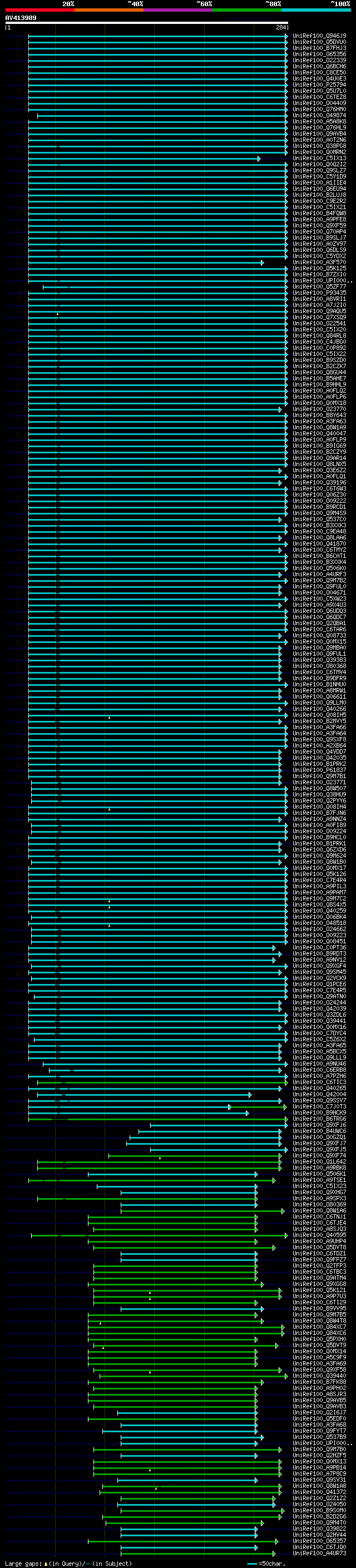Open hit UniRef100_Q5EDF0

(319, 1418)
